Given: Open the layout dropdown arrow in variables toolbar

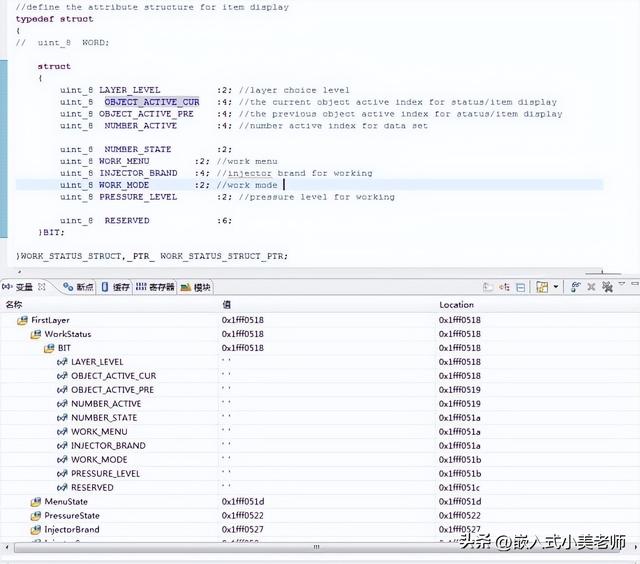Looking at the screenshot, I should (x=555, y=287).
